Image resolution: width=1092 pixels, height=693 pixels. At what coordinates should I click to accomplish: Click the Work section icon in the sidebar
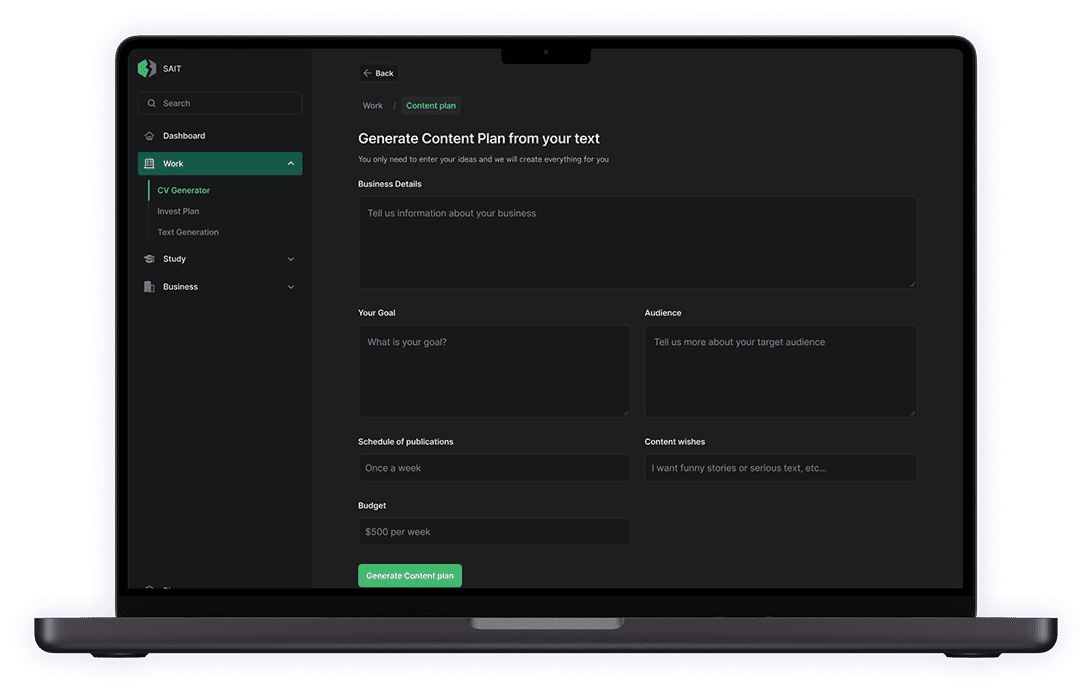149,164
